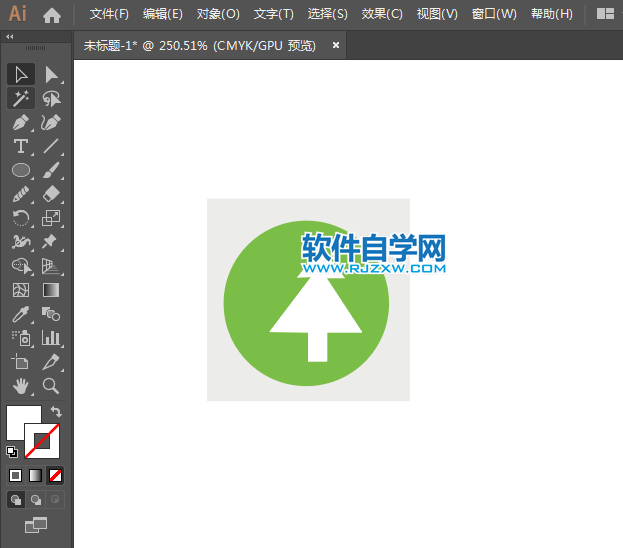The image size is (623, 548).
Task: Reset to default fill and stroke
Action: click(12, 452)
